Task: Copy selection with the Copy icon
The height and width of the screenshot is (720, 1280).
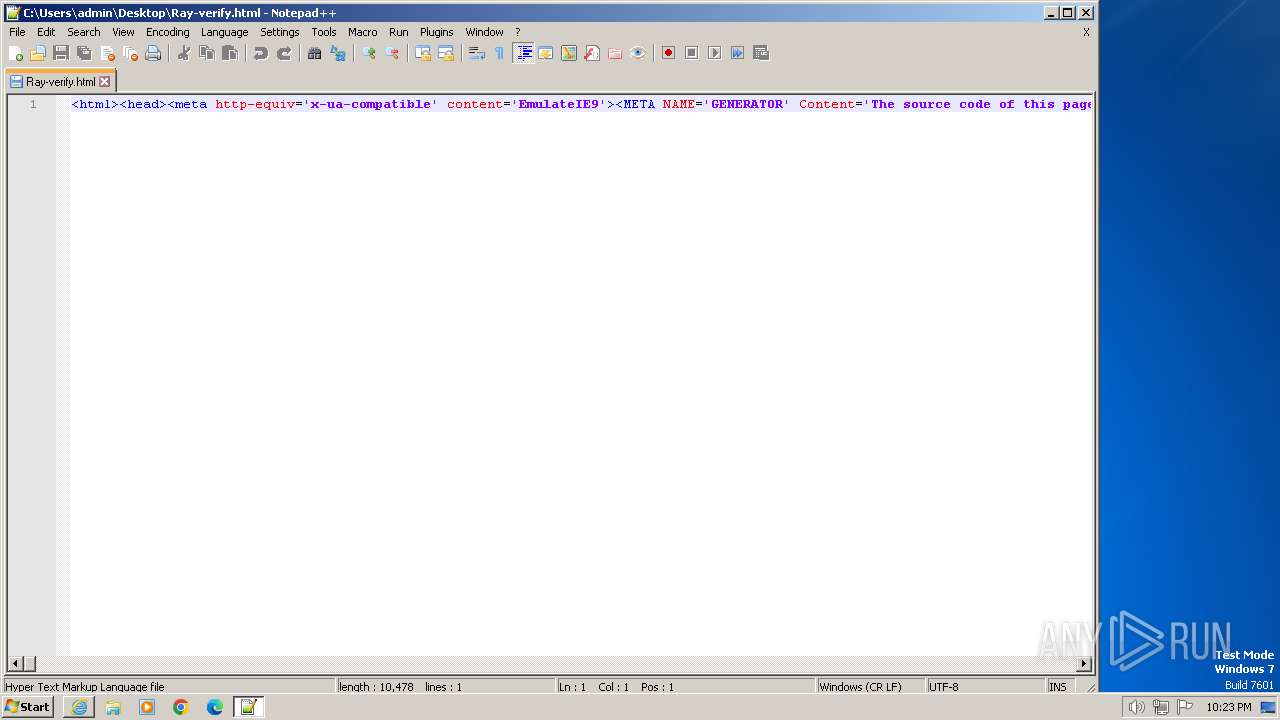Action: [x=207, y=53]
